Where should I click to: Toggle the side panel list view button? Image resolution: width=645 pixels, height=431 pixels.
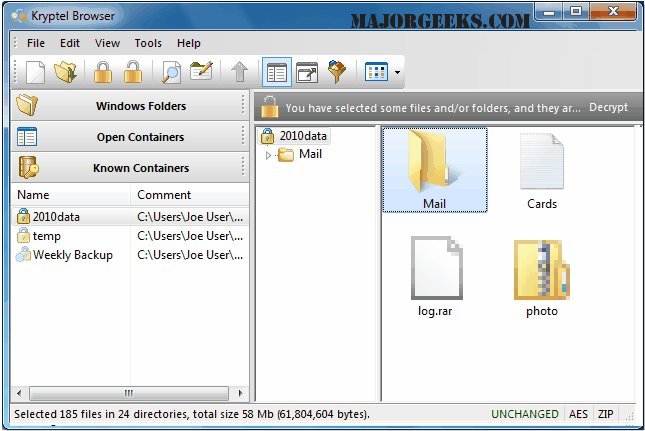coord(277,72)
